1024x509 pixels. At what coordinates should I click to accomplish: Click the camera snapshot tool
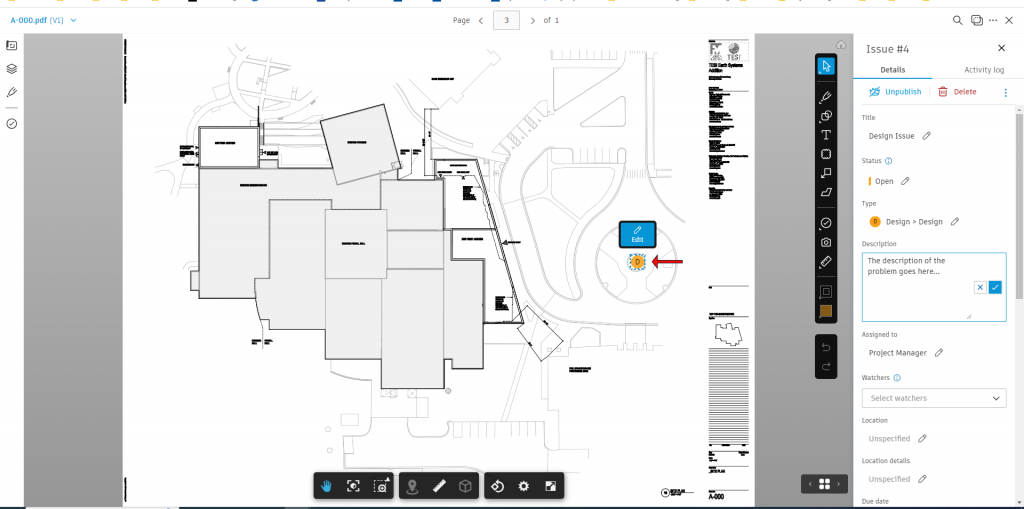click(826, 242)
